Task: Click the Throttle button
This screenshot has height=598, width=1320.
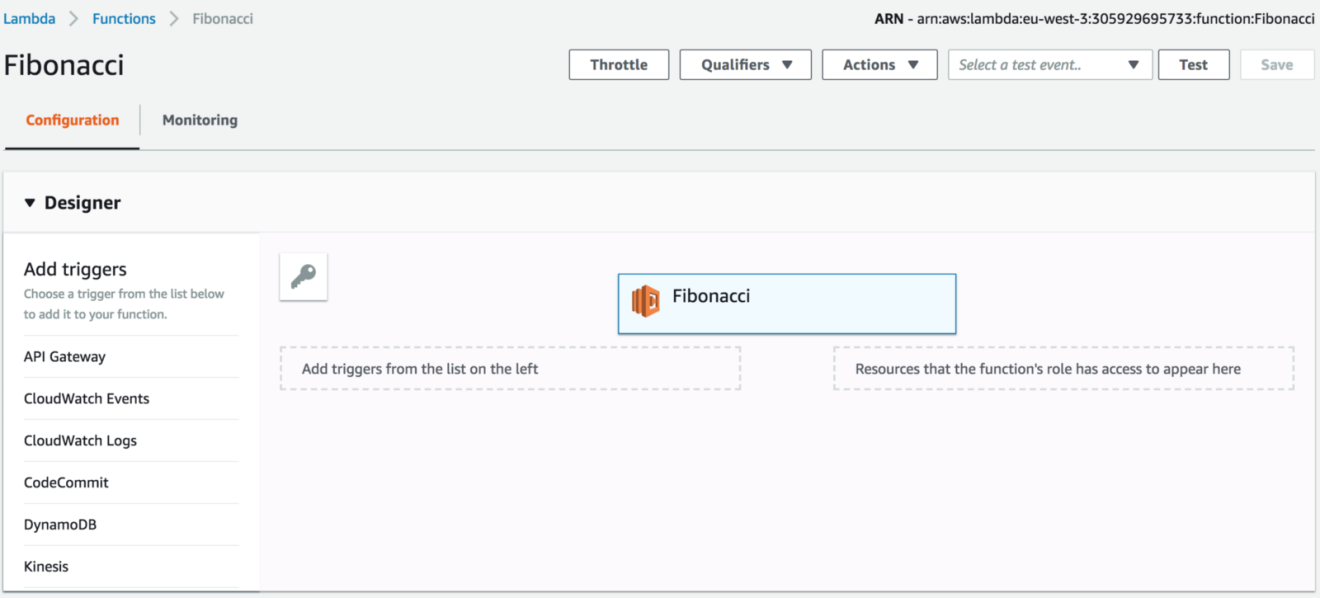Action: click(x=619, y=65)
